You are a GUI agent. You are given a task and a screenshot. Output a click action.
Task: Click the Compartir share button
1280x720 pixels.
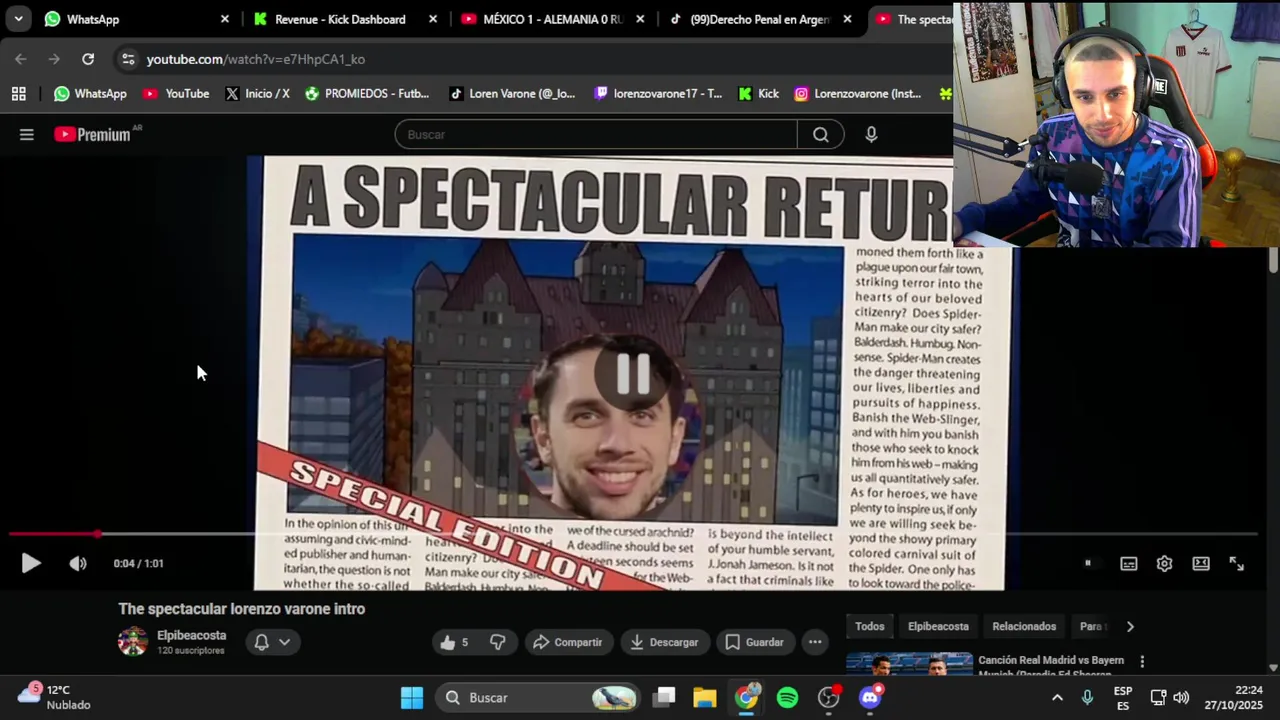pos(567,642)
